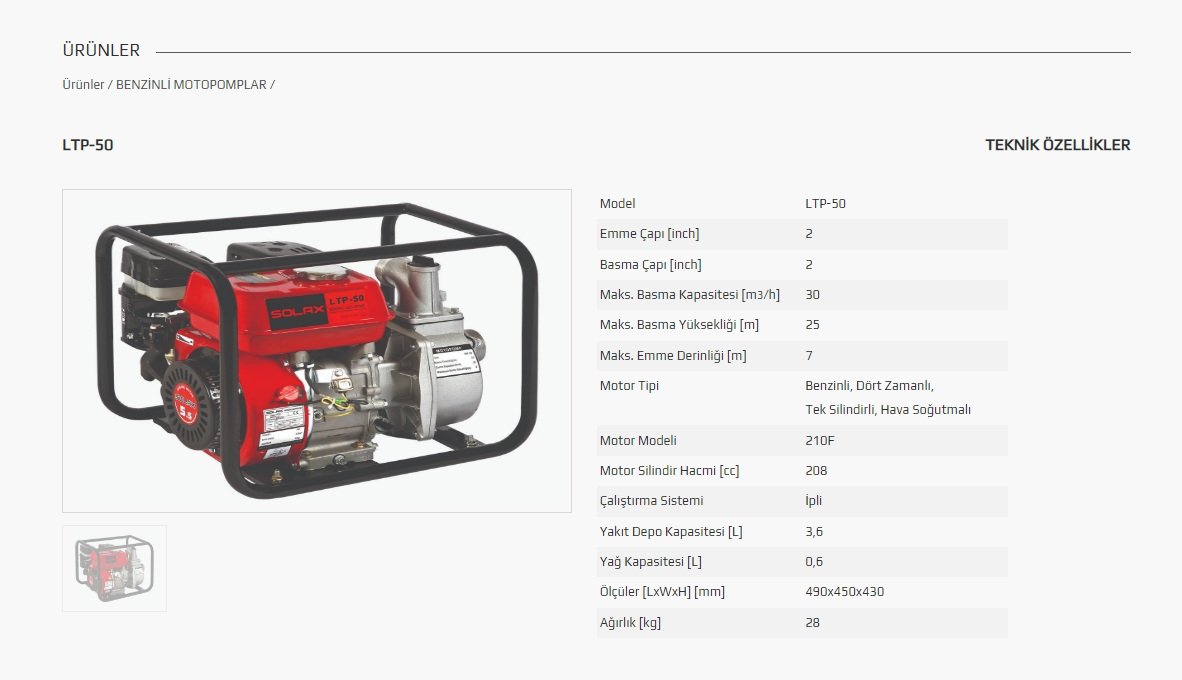Click the Basma Çapı [inch] label
The width and height of the screenshot is (1182, 680).
651,265
